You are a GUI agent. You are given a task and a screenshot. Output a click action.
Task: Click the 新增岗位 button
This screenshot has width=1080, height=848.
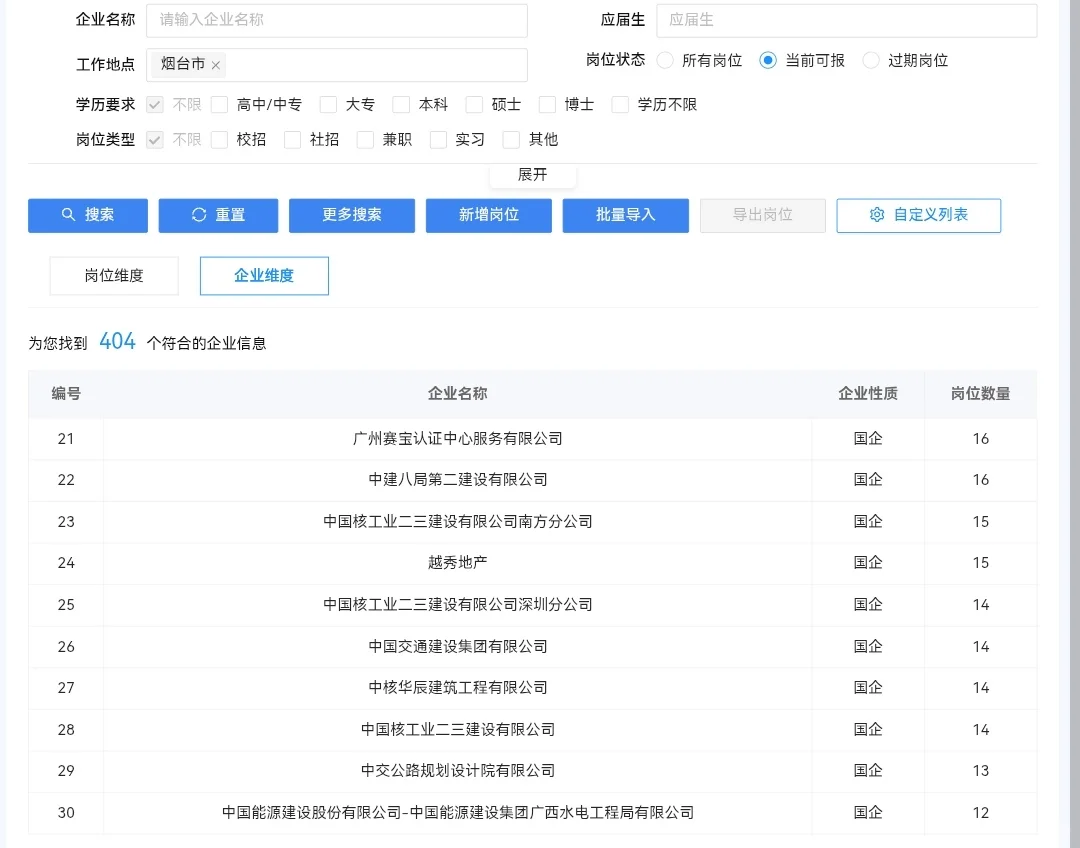click(489, 216)
